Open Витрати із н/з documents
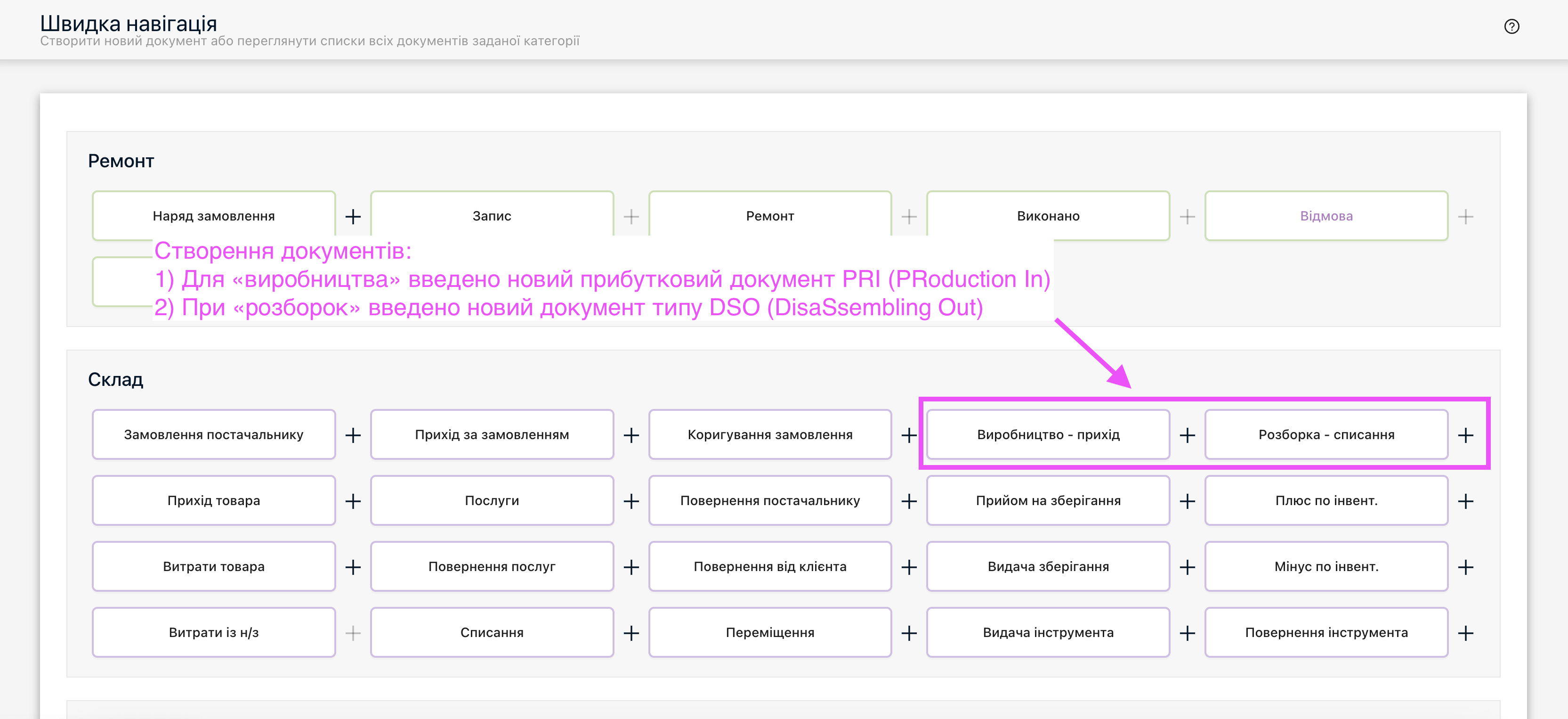Screen dimensions: 1568x719 click(214, 632)
